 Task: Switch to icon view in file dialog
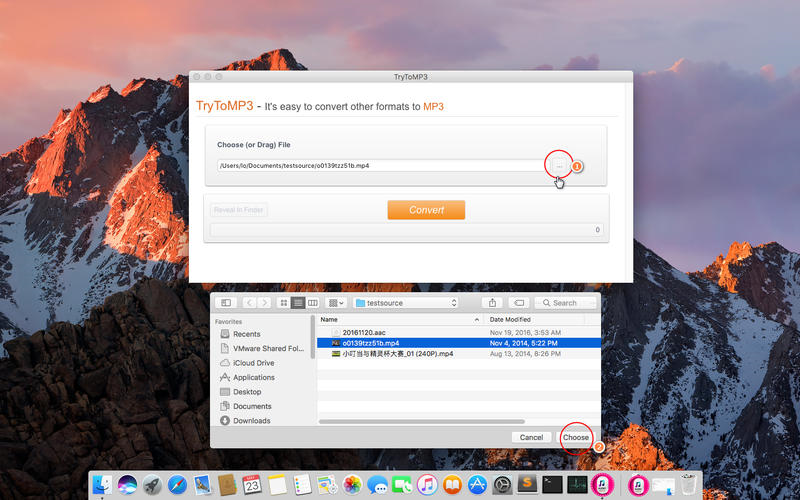[x=284, y=303]
